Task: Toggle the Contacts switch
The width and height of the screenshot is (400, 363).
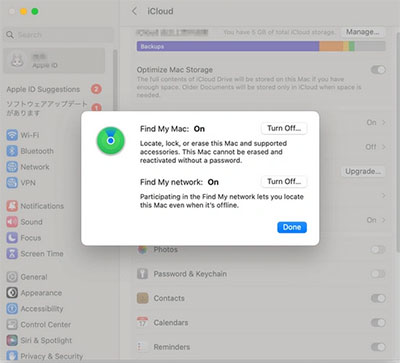Action: (x=378, y=298)
